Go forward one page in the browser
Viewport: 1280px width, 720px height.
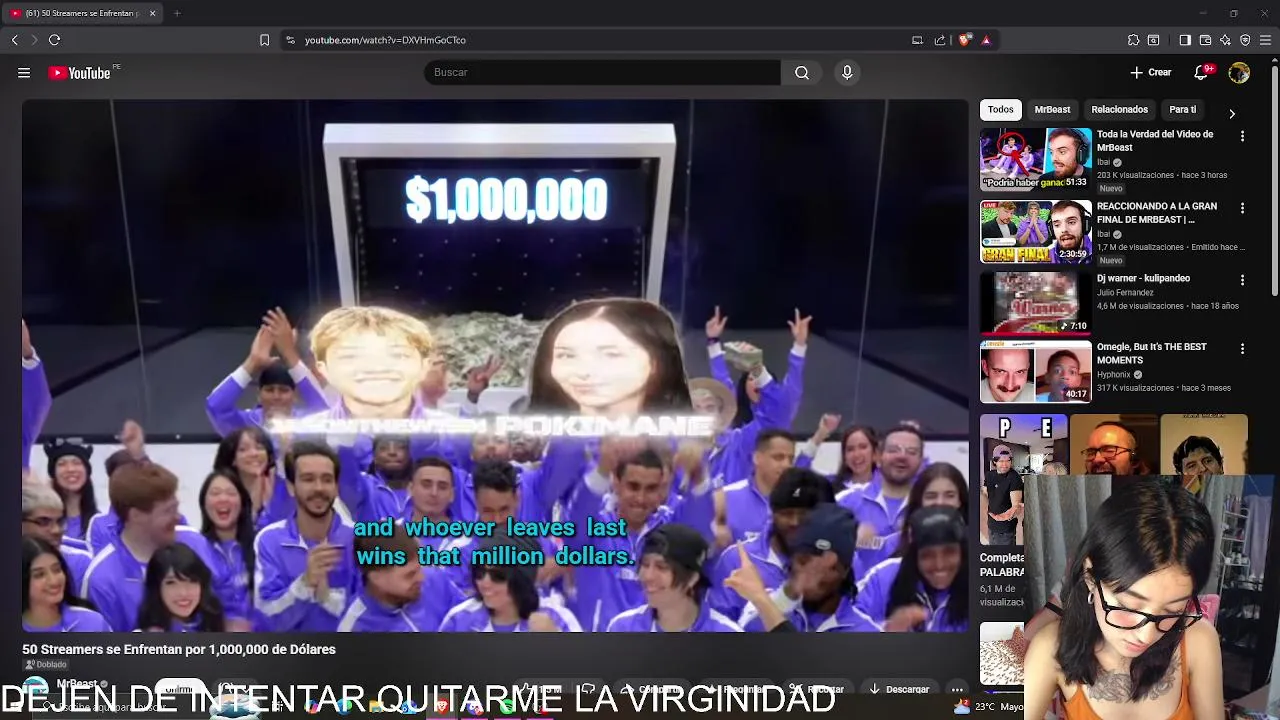pos(34,40)
